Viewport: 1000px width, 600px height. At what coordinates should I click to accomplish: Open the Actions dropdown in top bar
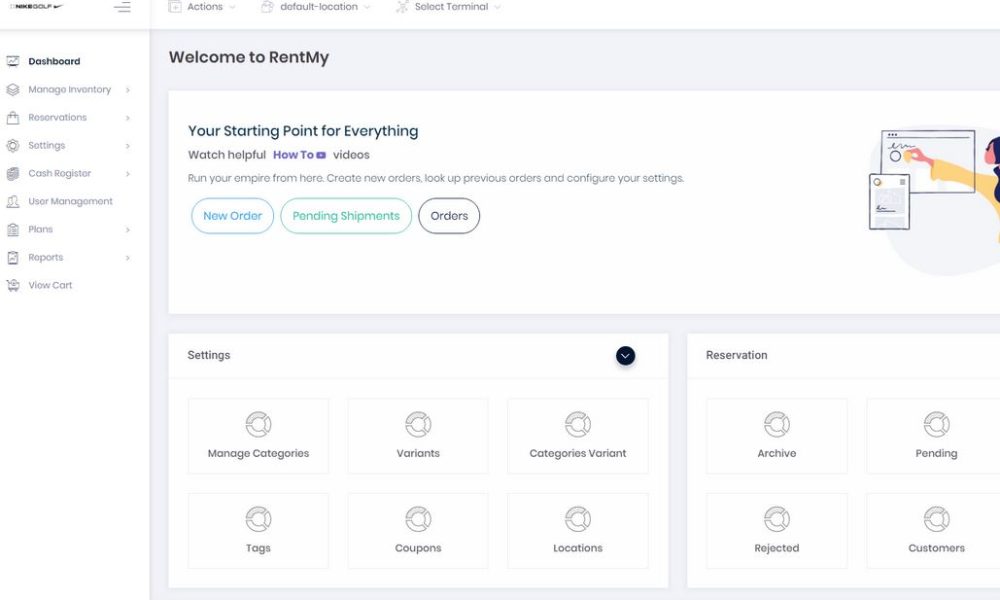click(x=203, y=7)
